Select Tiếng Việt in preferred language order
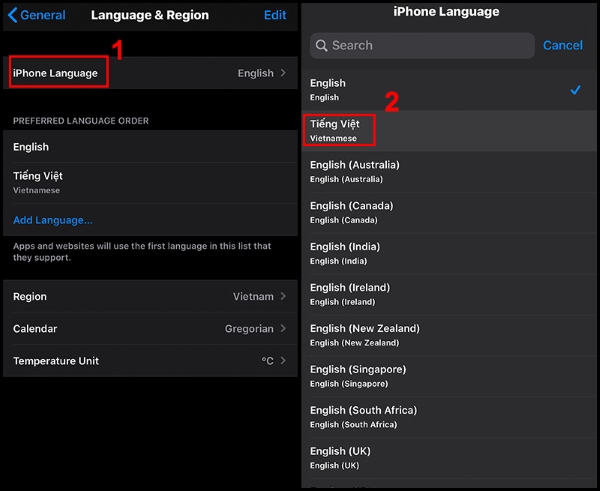Screen dimensions: 600x491 (x=150, y=183)
